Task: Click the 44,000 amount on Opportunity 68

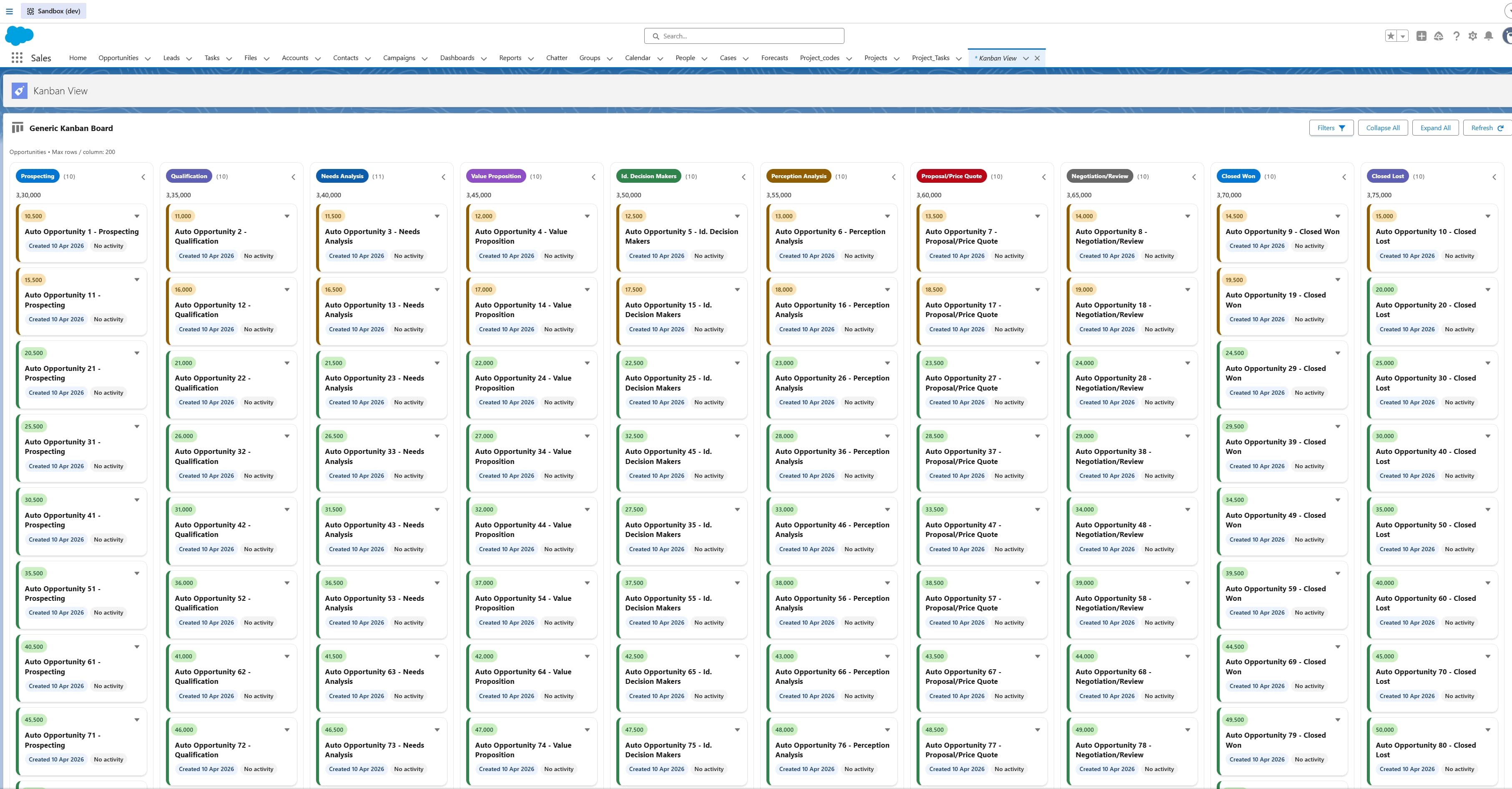Action: [1084, 656]
